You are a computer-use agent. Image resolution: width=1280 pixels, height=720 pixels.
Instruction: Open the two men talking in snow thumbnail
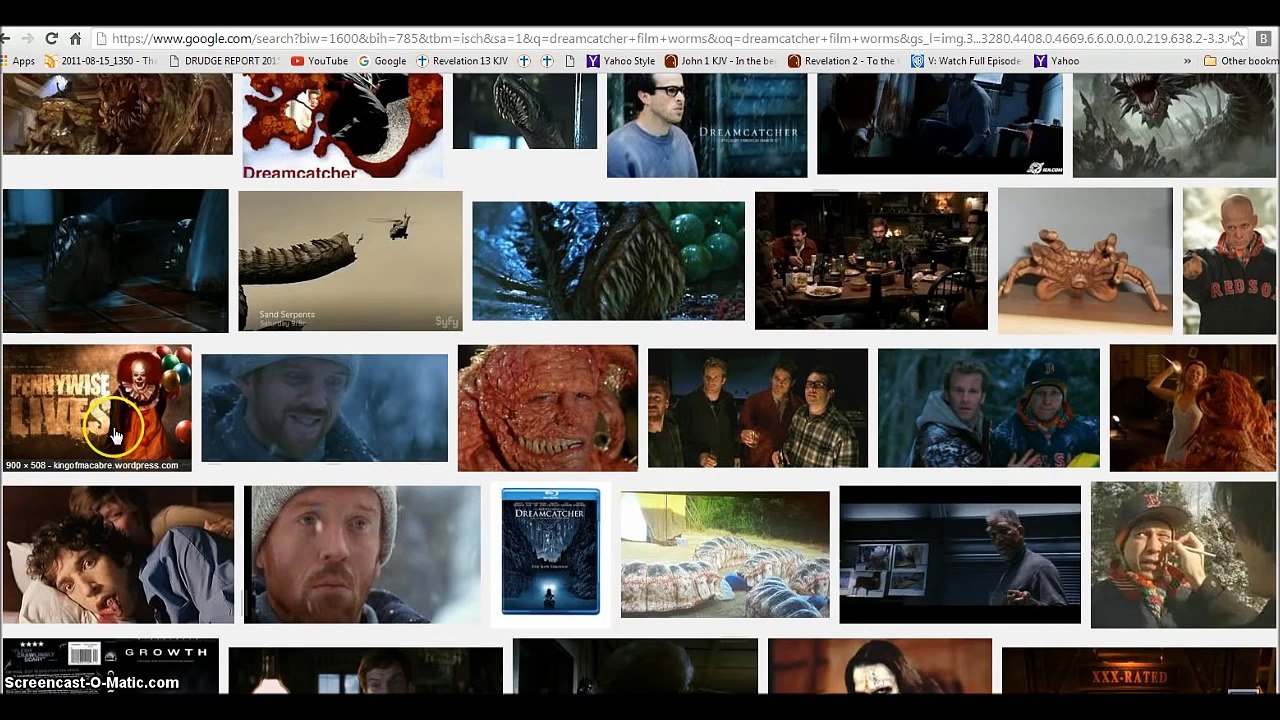tap(989, 408)
